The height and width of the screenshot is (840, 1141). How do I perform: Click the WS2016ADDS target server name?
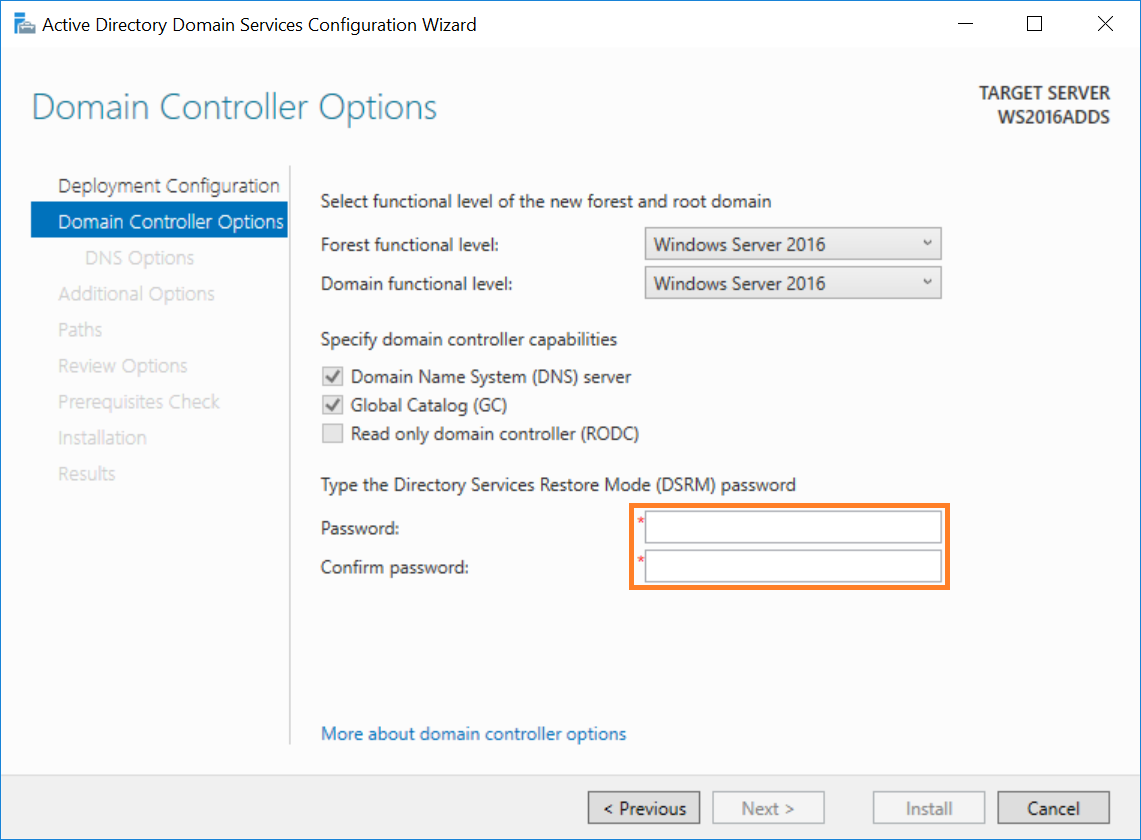(x=1053, y=117)
